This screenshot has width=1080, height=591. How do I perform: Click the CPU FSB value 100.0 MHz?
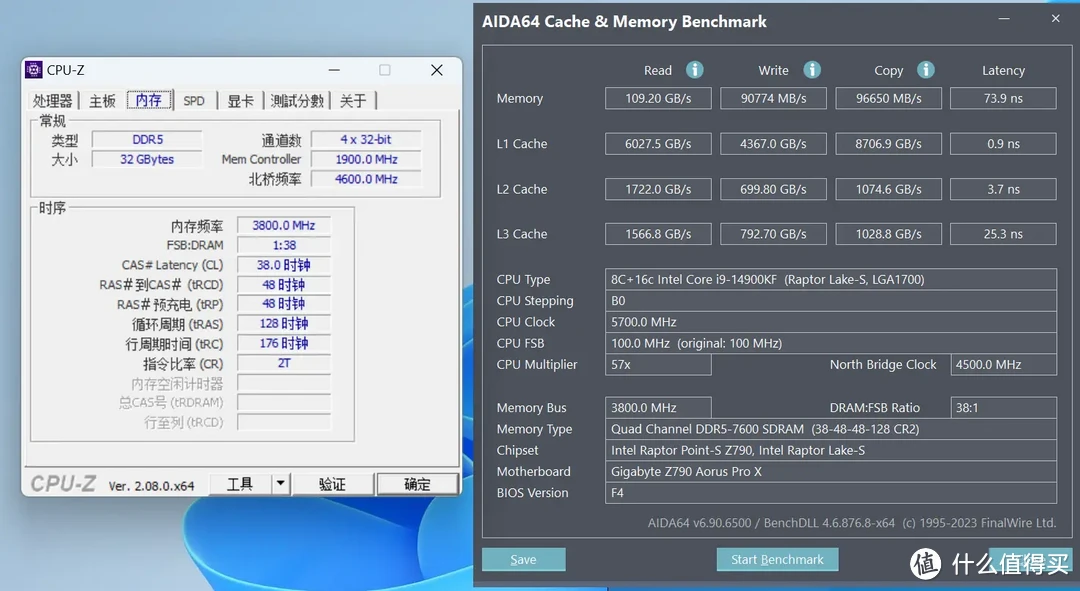[x=831, y=343]
